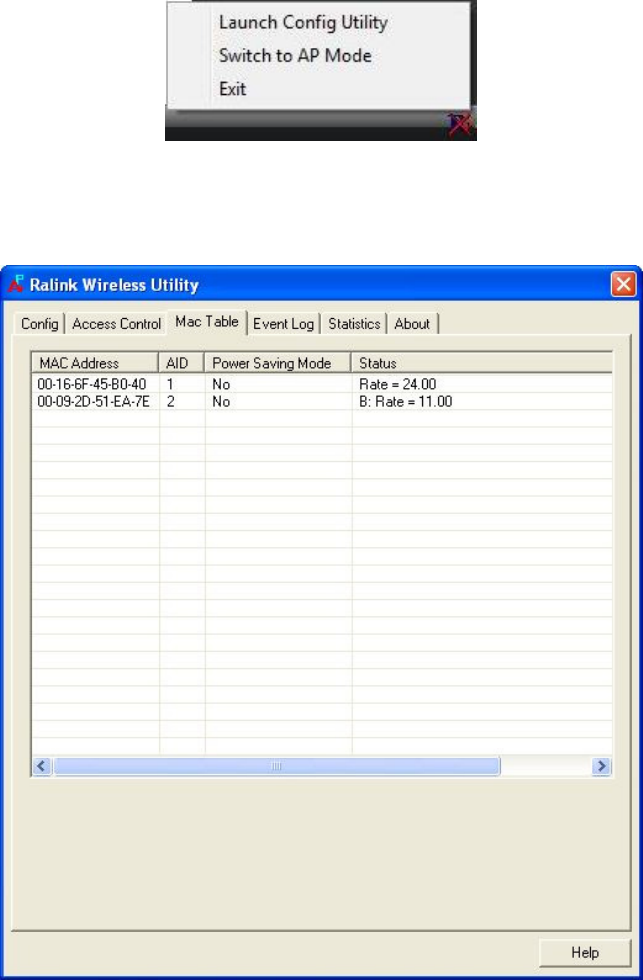Screen dimensions: 643x980
Task: Open the Config tab
Action: point(39,324)
